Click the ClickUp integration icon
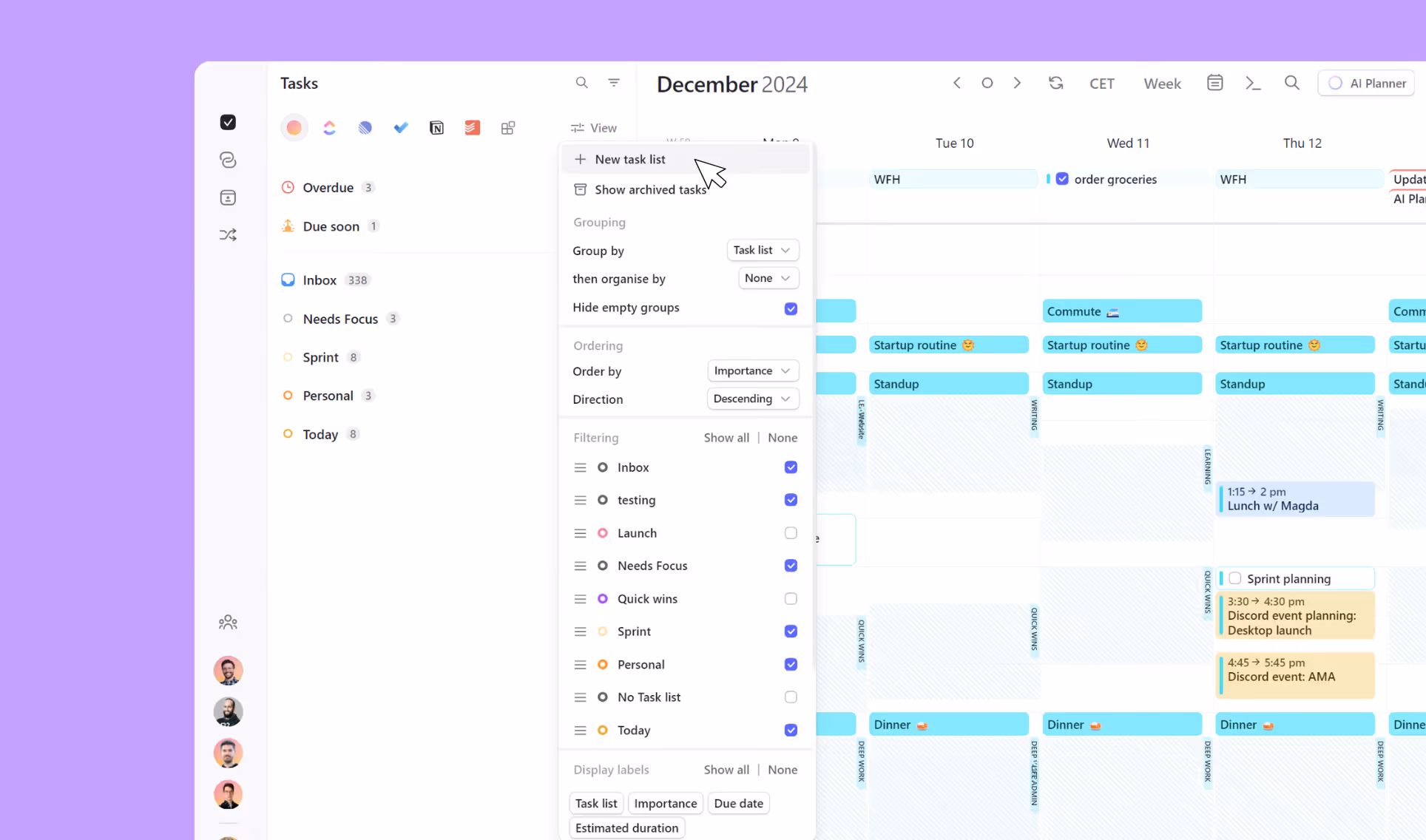 click(329, 128)
